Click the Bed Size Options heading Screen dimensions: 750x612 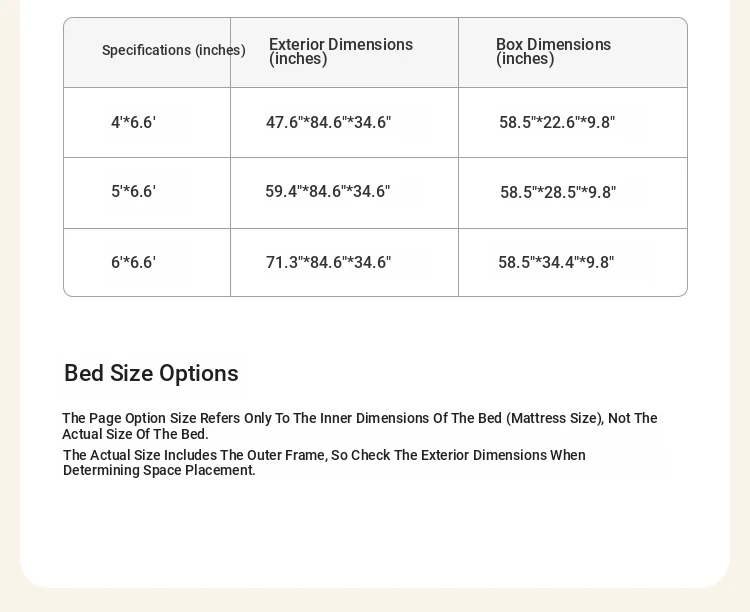point(151,373)
